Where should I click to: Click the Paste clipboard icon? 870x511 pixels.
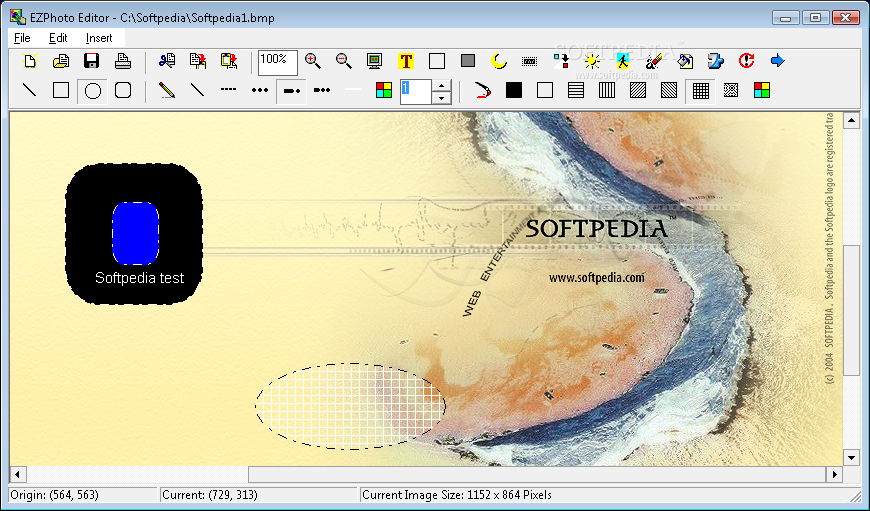coord(229,61)
